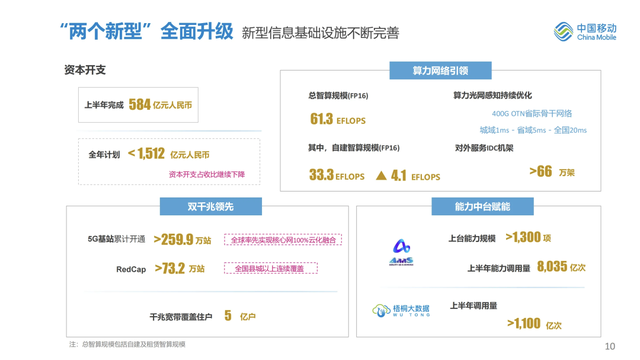Click the slide title "两个新型" 全面升级

click(x=147, y=31)
